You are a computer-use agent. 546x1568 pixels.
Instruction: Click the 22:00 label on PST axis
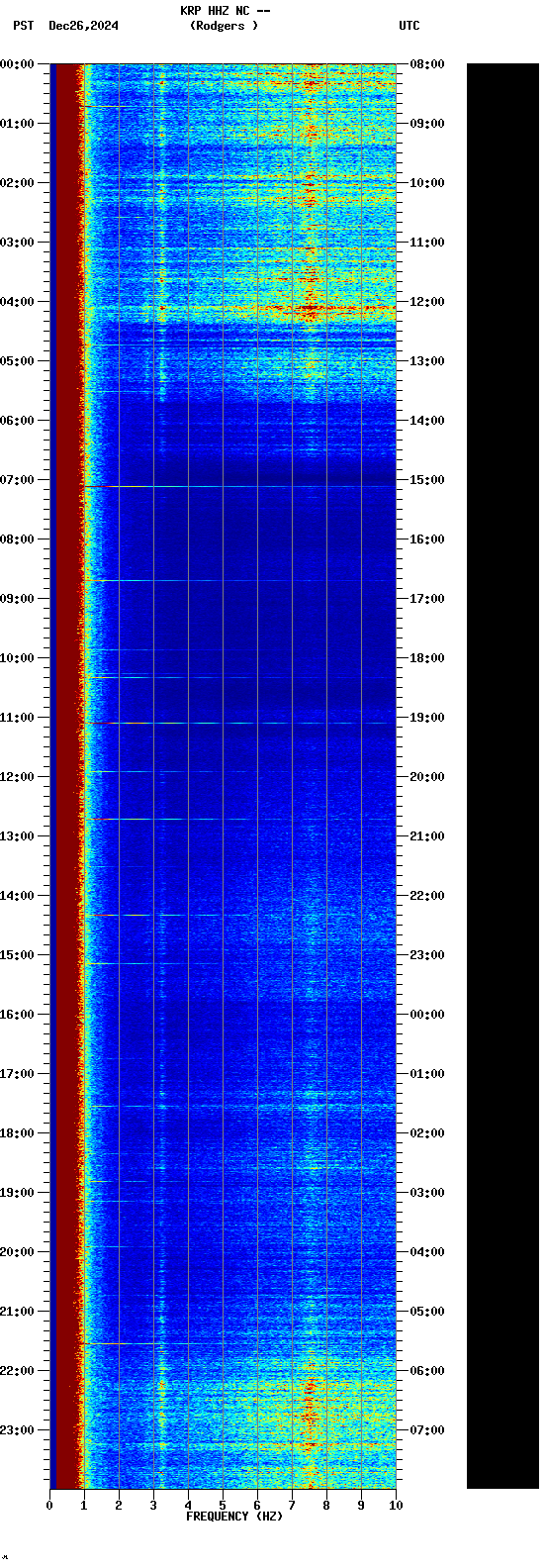17,1371
